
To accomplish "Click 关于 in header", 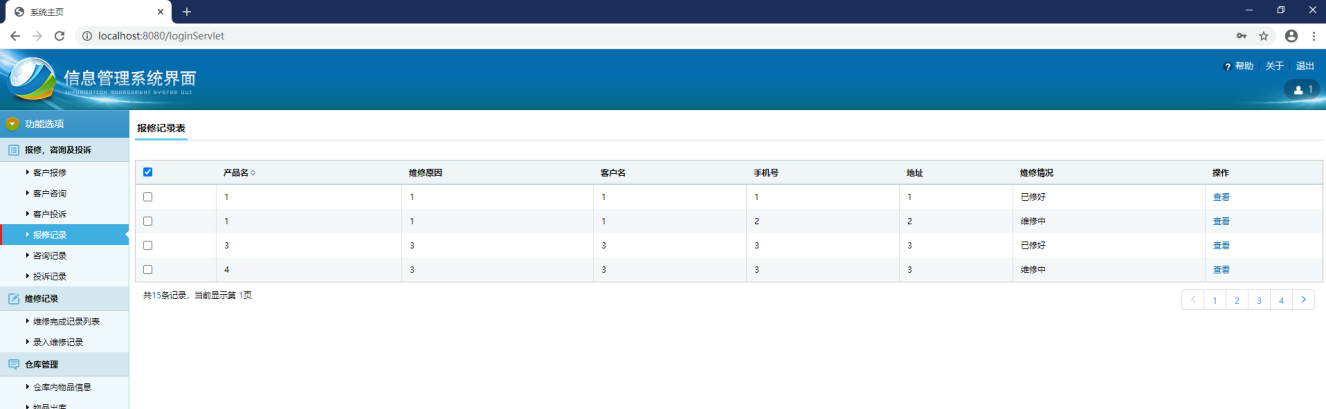I will point(1274,66).
